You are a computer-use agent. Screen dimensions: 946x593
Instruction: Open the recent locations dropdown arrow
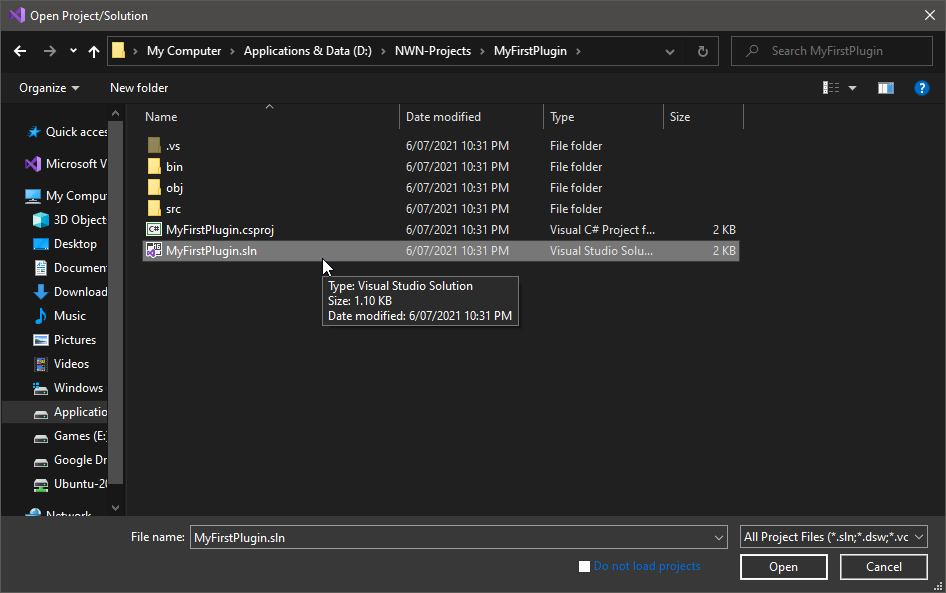click(73, 51)
